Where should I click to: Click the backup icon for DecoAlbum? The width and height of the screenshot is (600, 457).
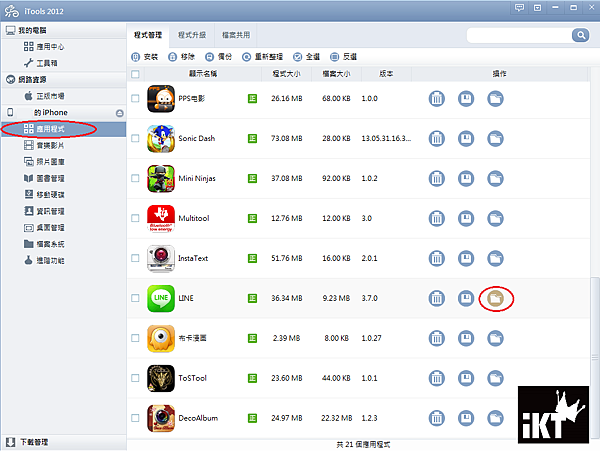(466, 418)
